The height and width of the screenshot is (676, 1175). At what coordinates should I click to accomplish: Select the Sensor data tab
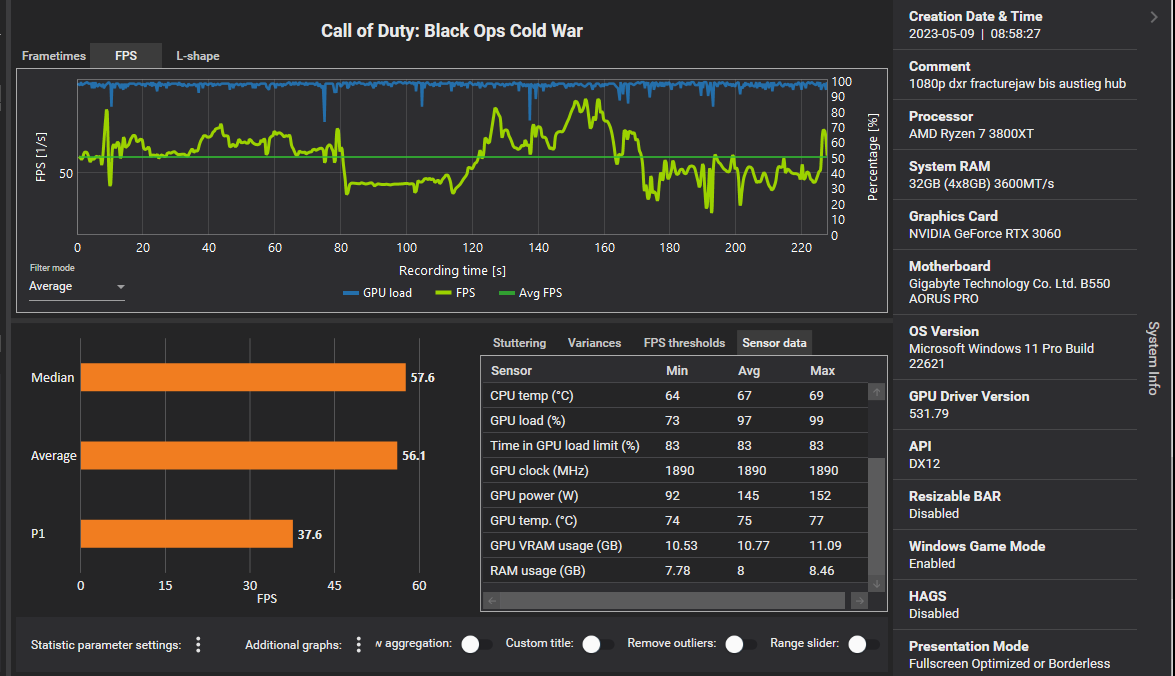click(x=774, y=342)
